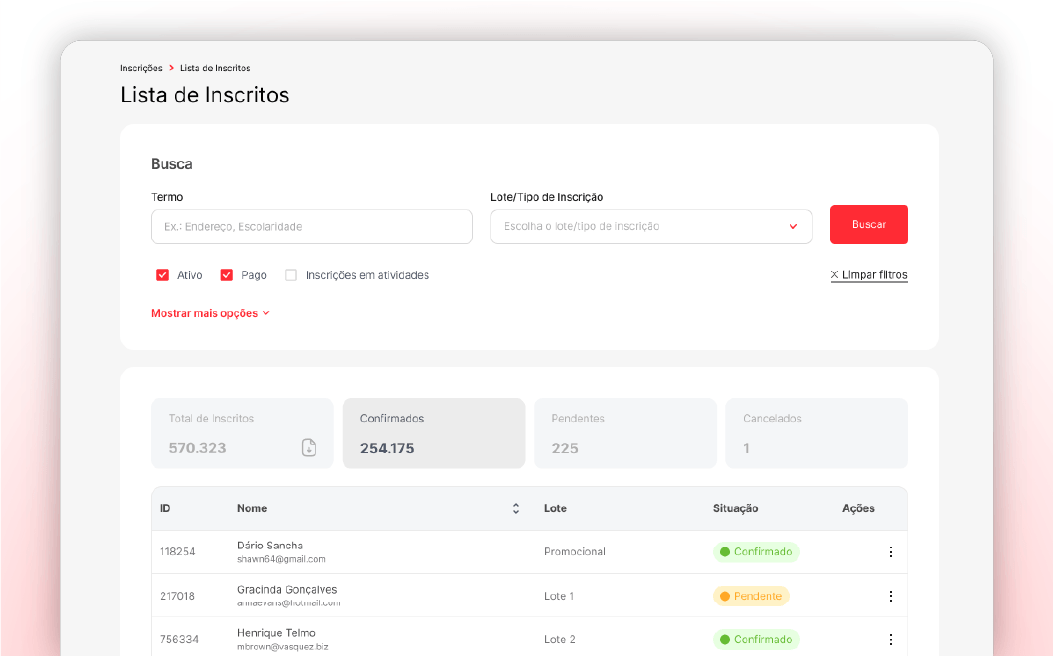The image size is (1053, 656).
Task: Open actions menu for Dário Sancha
Action: click(890, 552)
